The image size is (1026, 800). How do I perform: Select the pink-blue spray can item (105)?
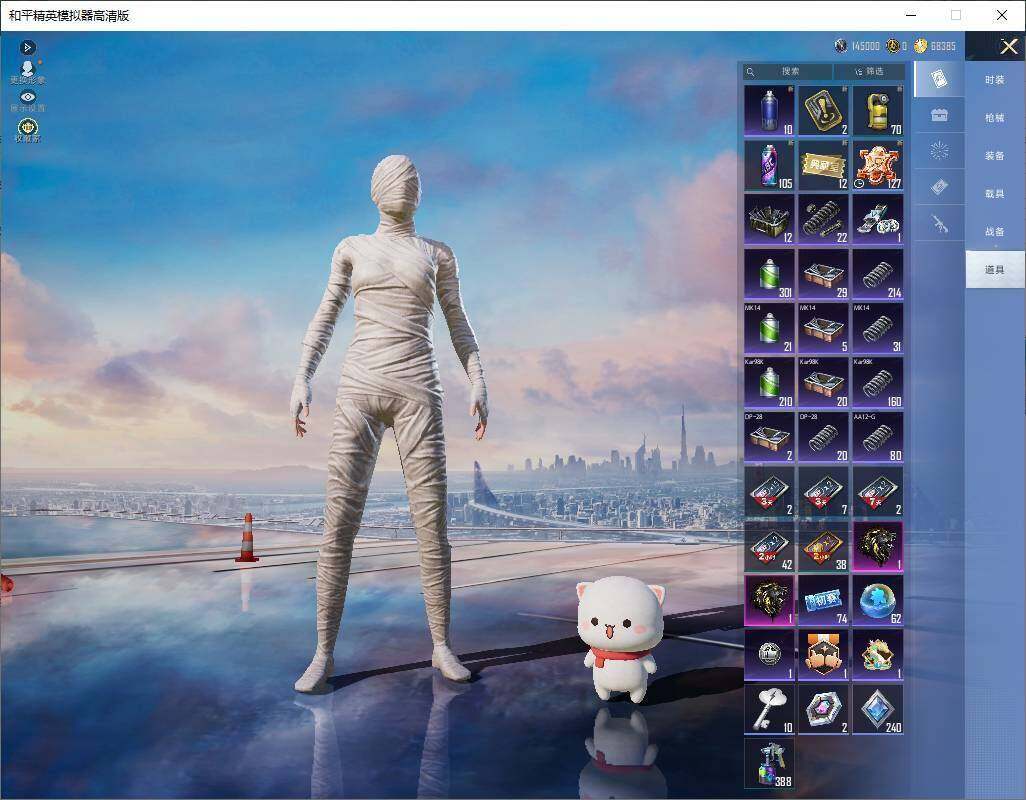tap(770, 165)
